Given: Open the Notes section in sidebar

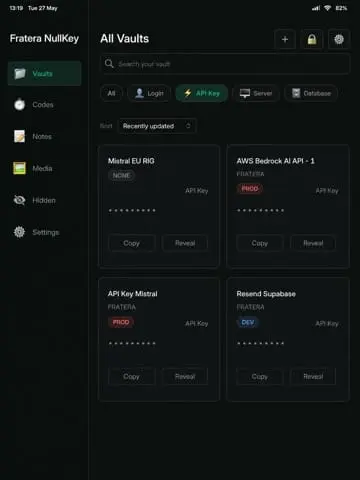Looking at the screenshot, I should click(44, 136).
